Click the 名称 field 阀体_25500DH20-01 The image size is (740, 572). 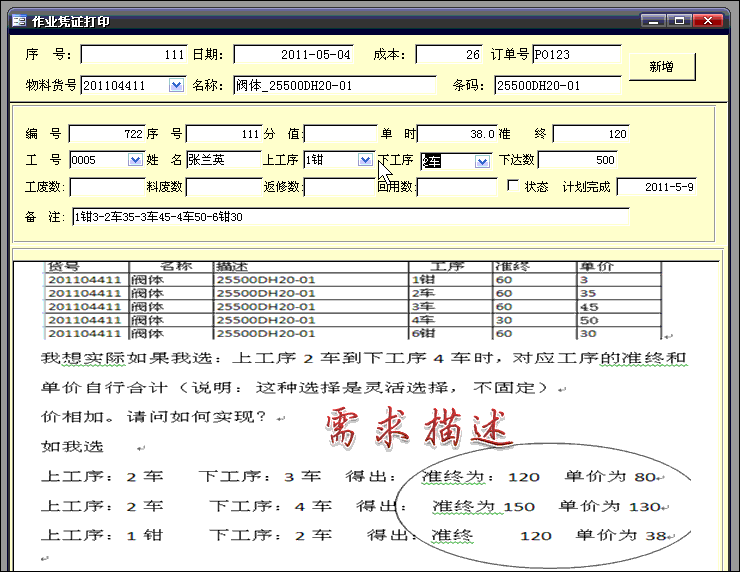[x=335, y=85]
